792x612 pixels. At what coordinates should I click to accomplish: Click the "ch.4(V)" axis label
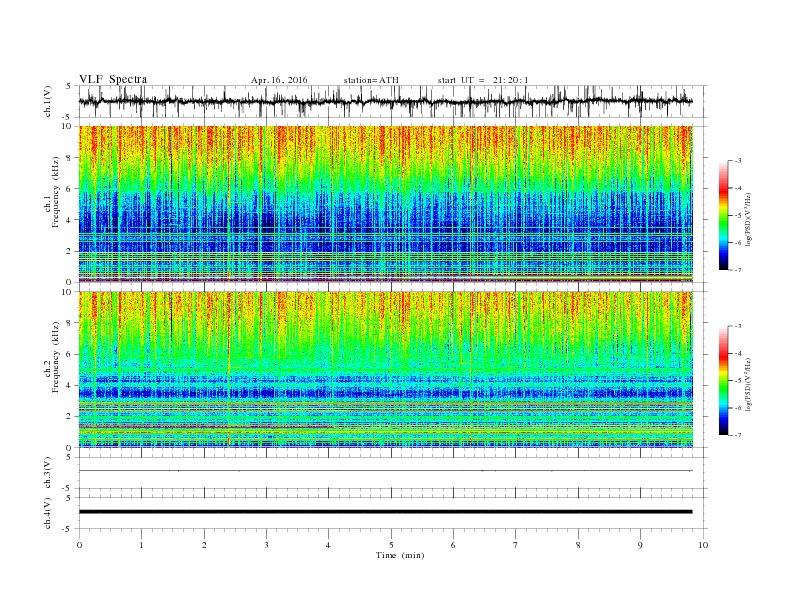pos(48,513)
